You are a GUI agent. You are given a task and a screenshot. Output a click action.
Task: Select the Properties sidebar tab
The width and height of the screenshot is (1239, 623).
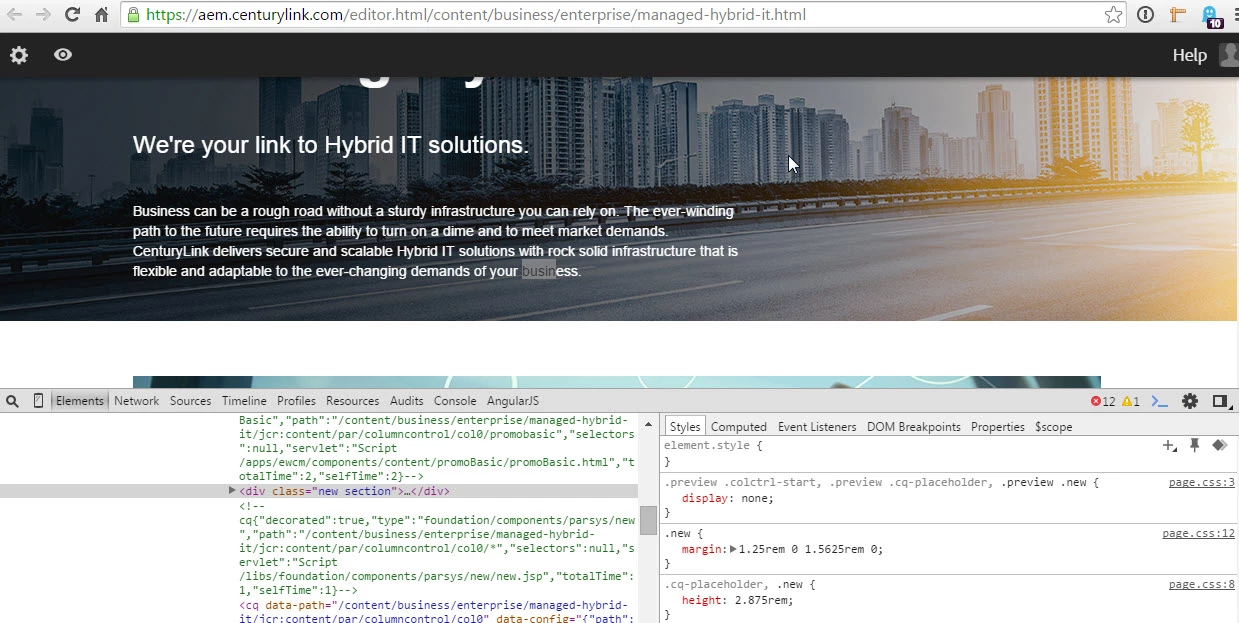tap(998, 427)
